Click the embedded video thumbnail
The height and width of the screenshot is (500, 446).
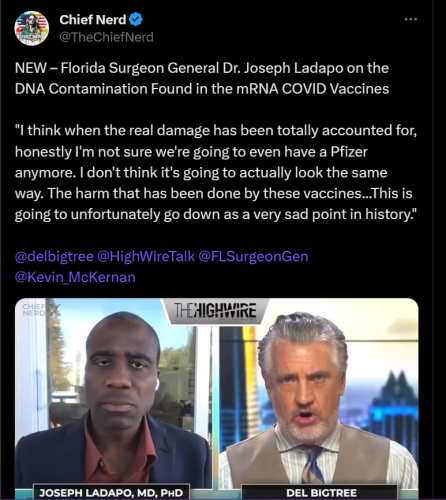[217, 399]
